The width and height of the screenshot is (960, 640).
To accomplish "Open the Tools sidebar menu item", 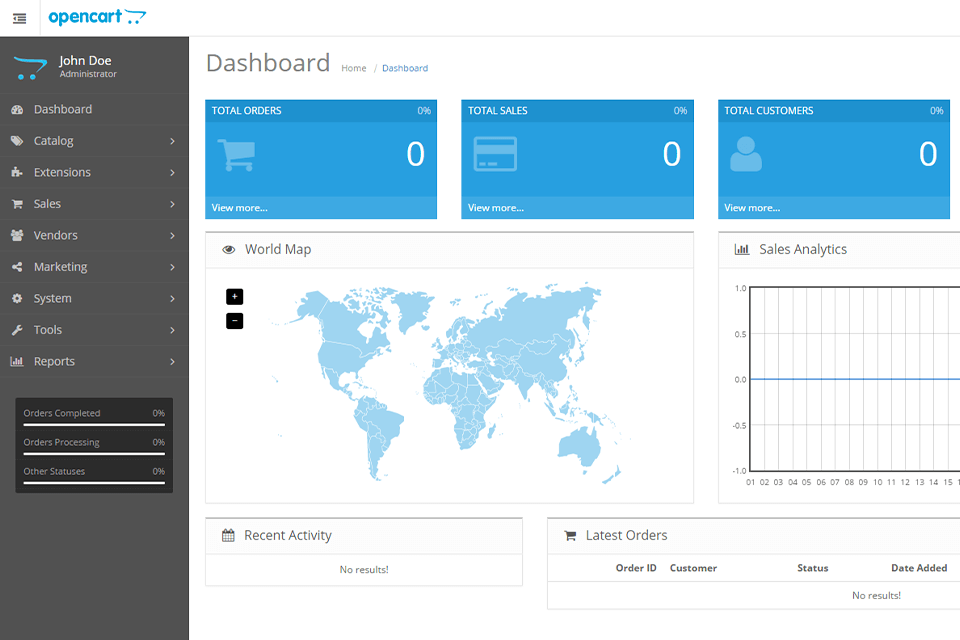I will coord(94,330).
